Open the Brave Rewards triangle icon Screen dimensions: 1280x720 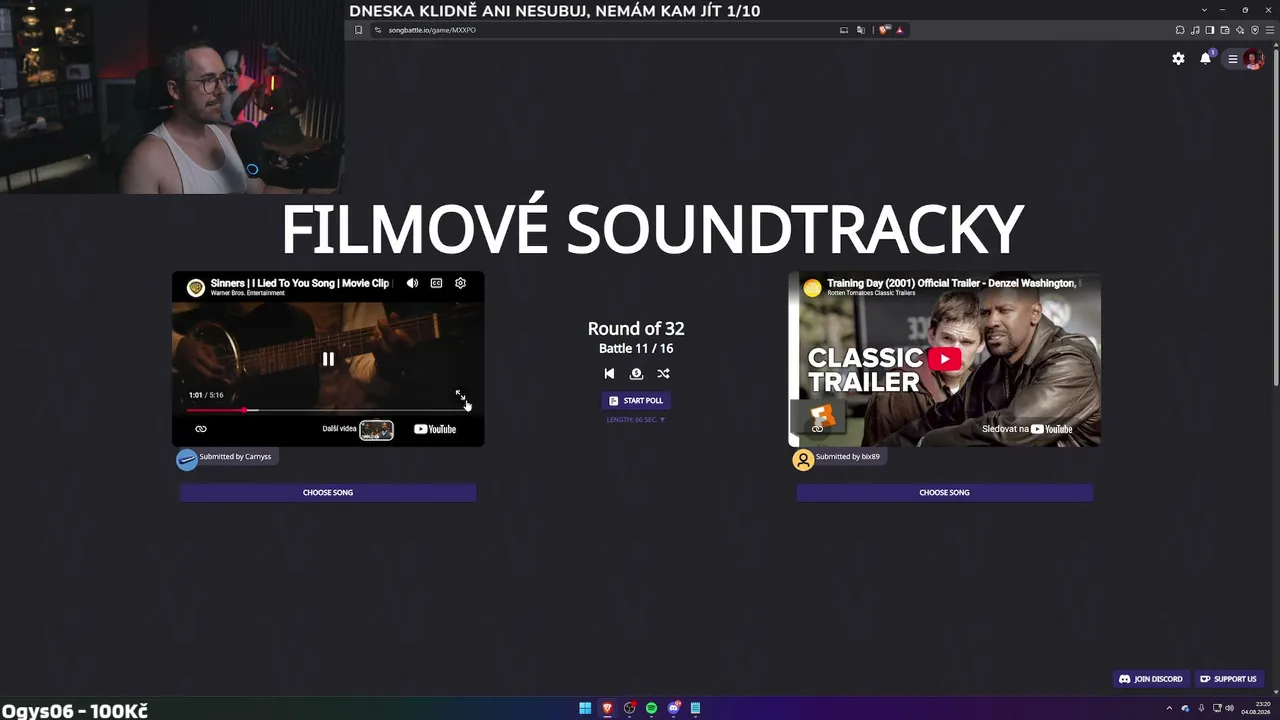pos(899,30)
